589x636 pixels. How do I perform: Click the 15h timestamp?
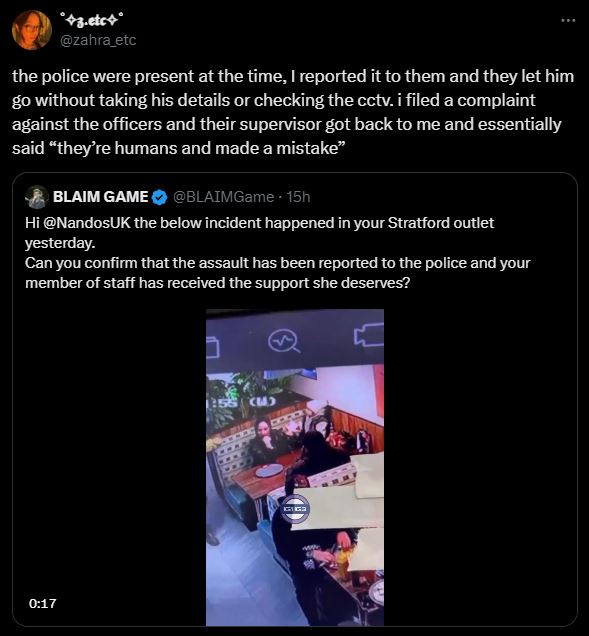coord(298,197)
